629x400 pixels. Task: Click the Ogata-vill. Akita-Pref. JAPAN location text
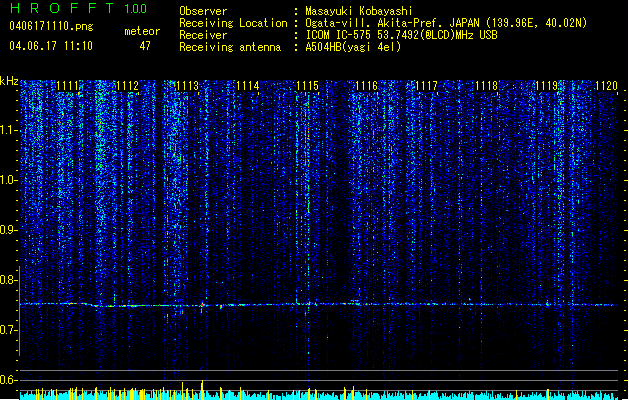coord(446,23)
